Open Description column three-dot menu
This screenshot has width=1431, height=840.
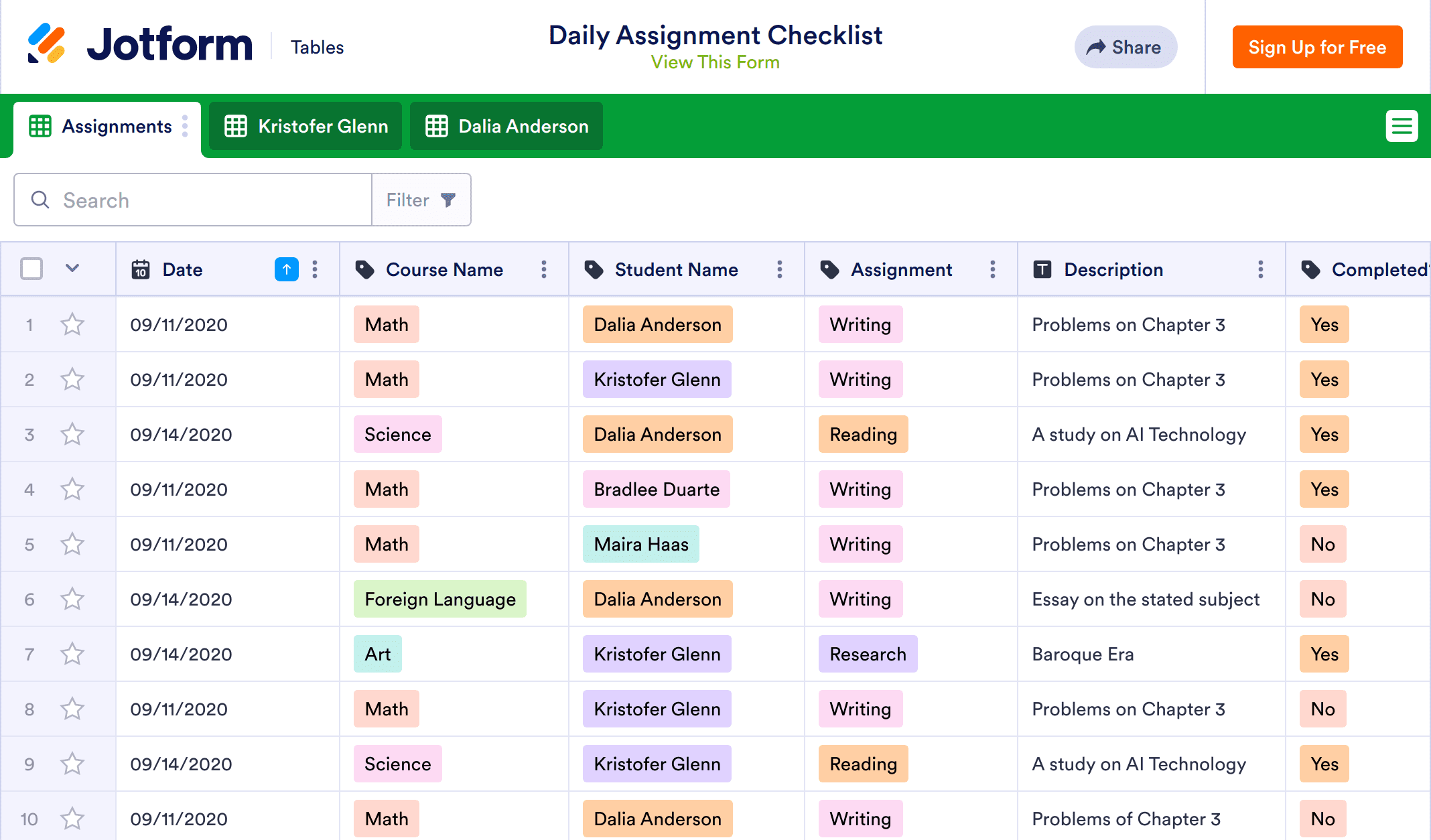tap(1261, 269)
